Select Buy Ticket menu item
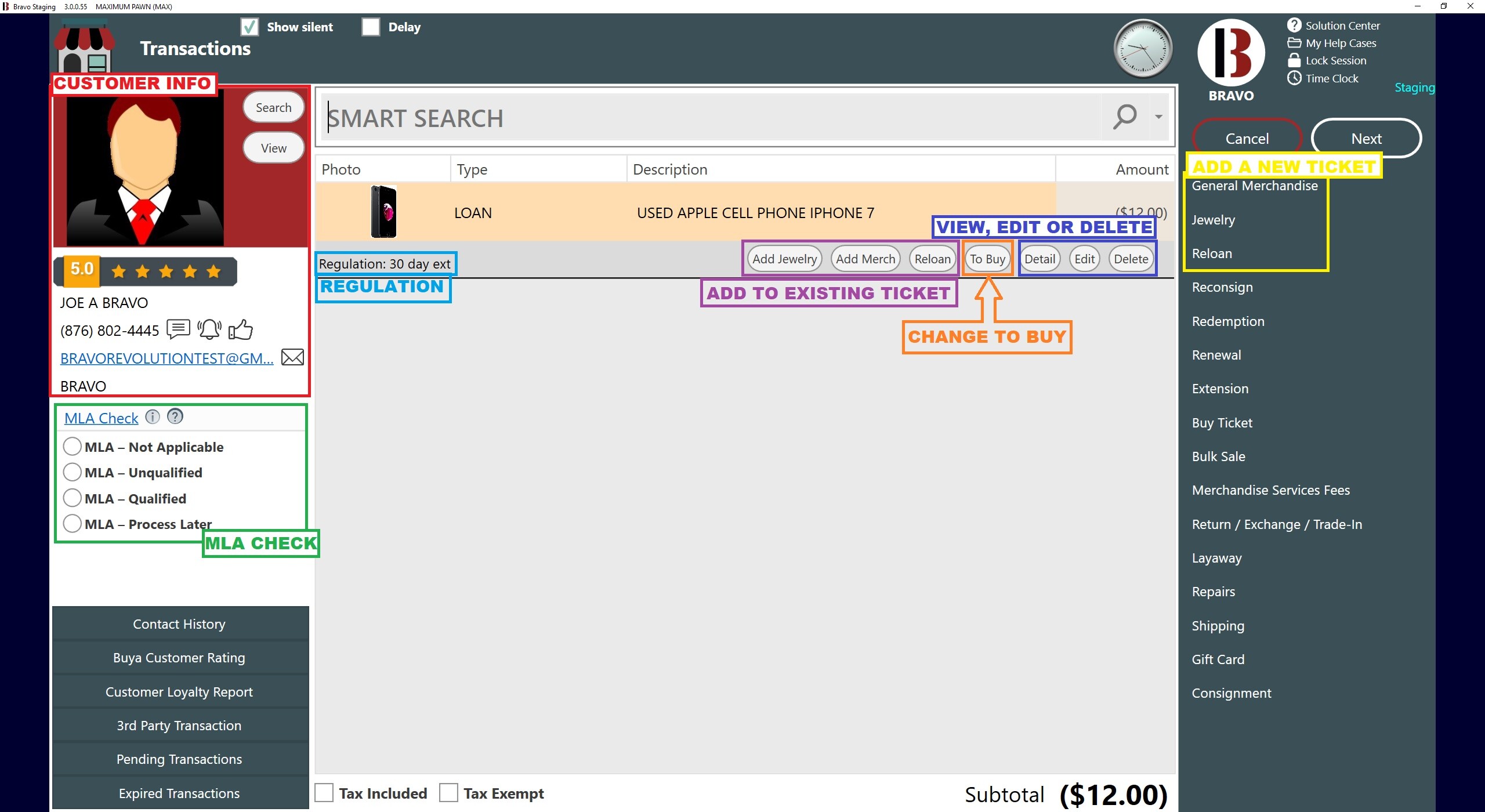This screenshot has width=1485, height=812. 1222,423
